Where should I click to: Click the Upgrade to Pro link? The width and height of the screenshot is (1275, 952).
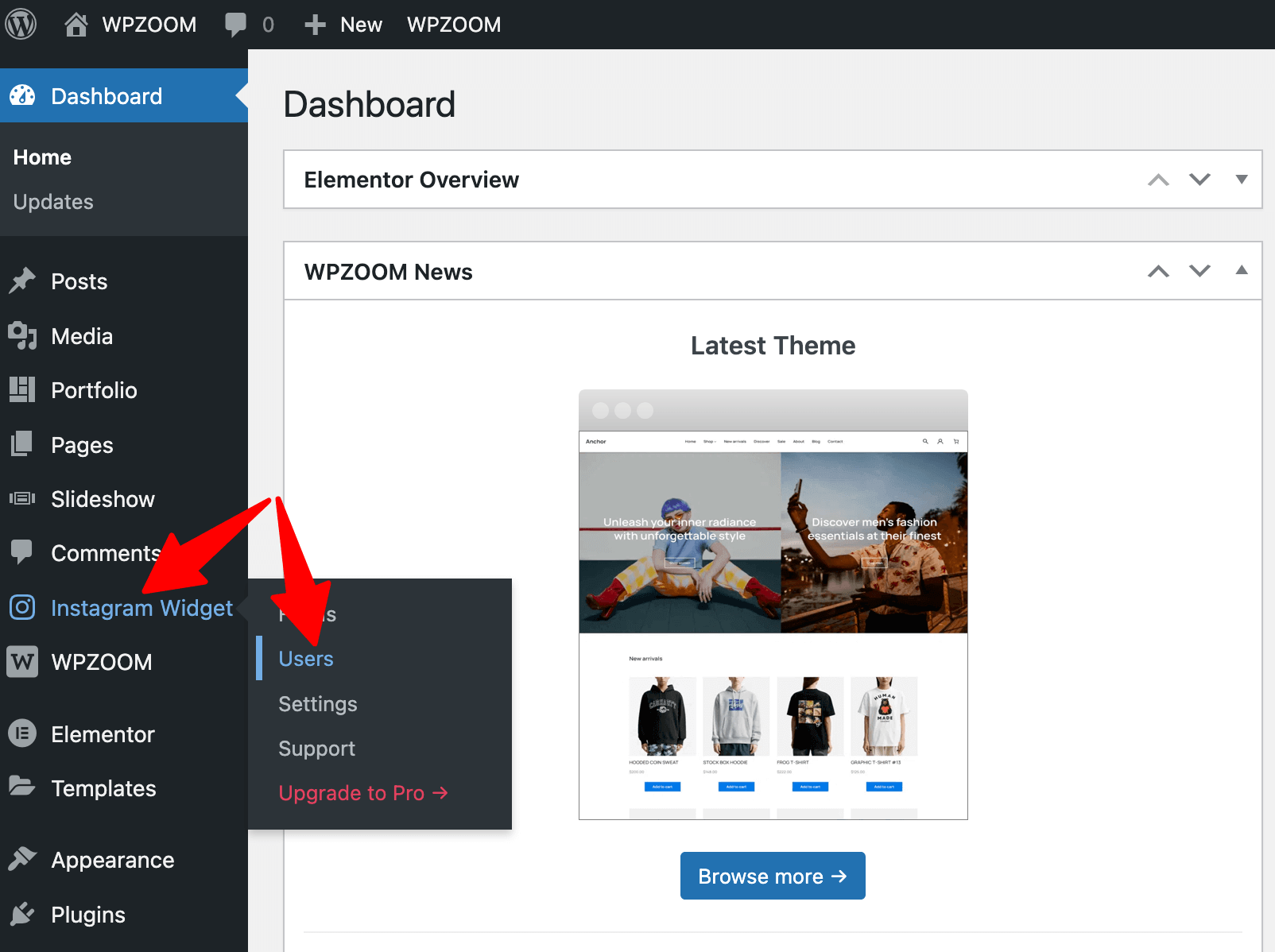(363, 793)
